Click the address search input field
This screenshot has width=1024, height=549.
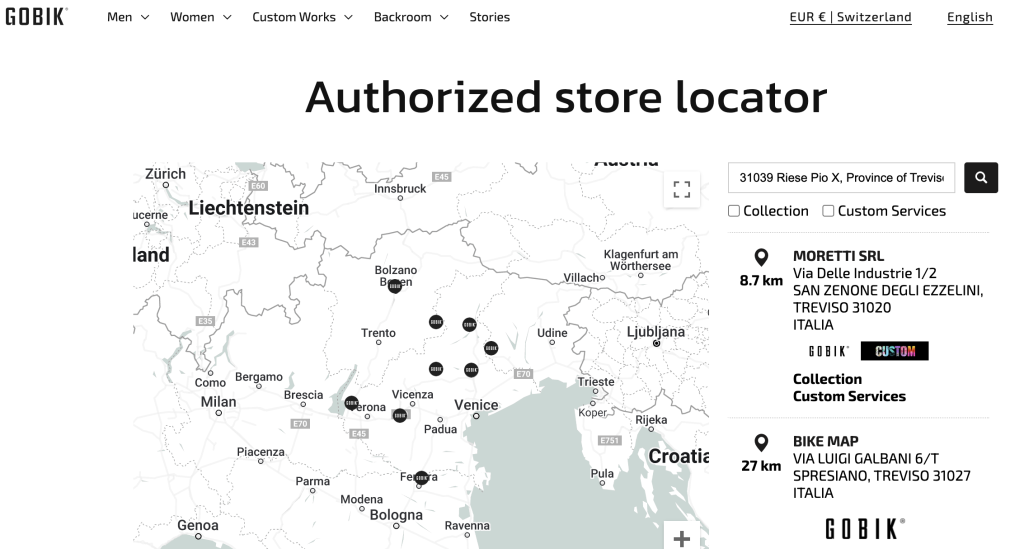(x=841, y=178)
